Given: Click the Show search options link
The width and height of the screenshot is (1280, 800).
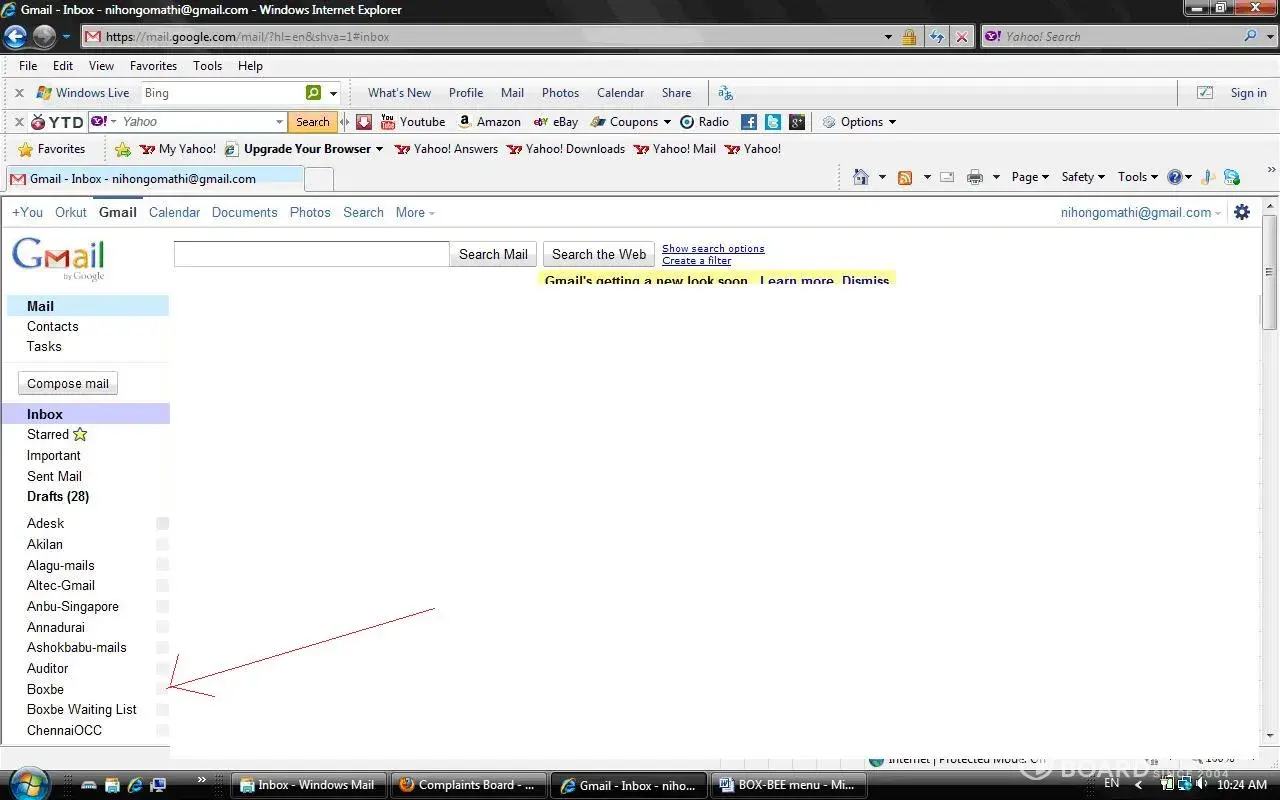Looking at the screenshot, I should tap(713, 248).
